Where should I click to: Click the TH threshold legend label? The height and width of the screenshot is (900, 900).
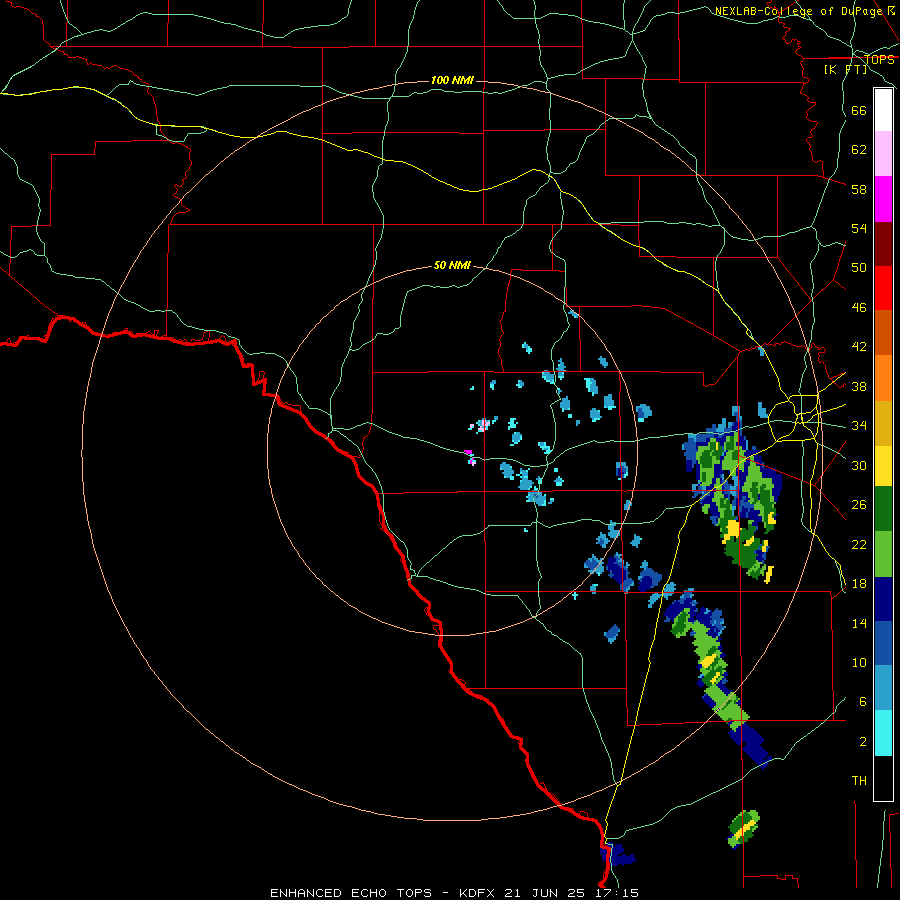859,781
